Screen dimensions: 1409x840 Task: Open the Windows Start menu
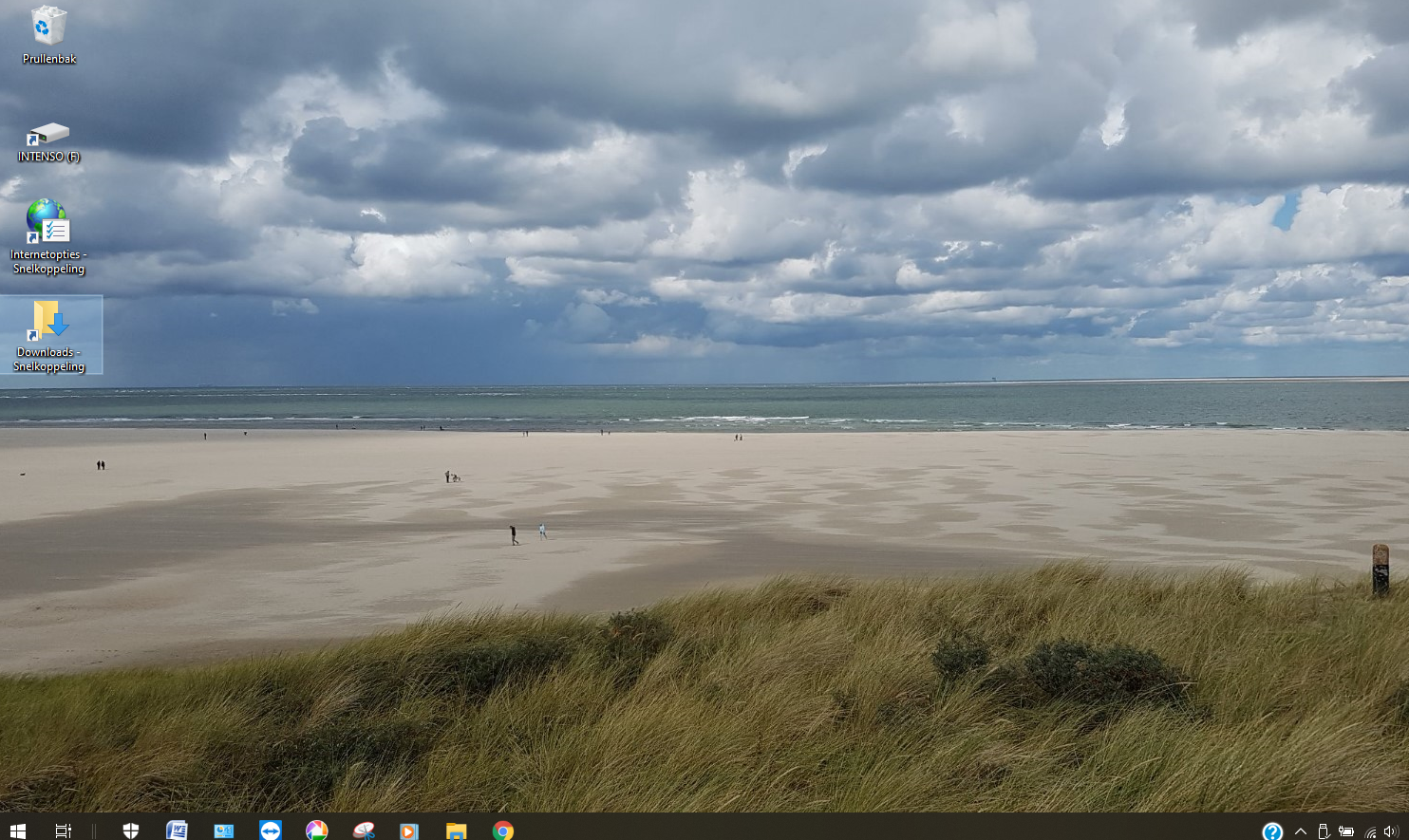[x=18, y=831]
